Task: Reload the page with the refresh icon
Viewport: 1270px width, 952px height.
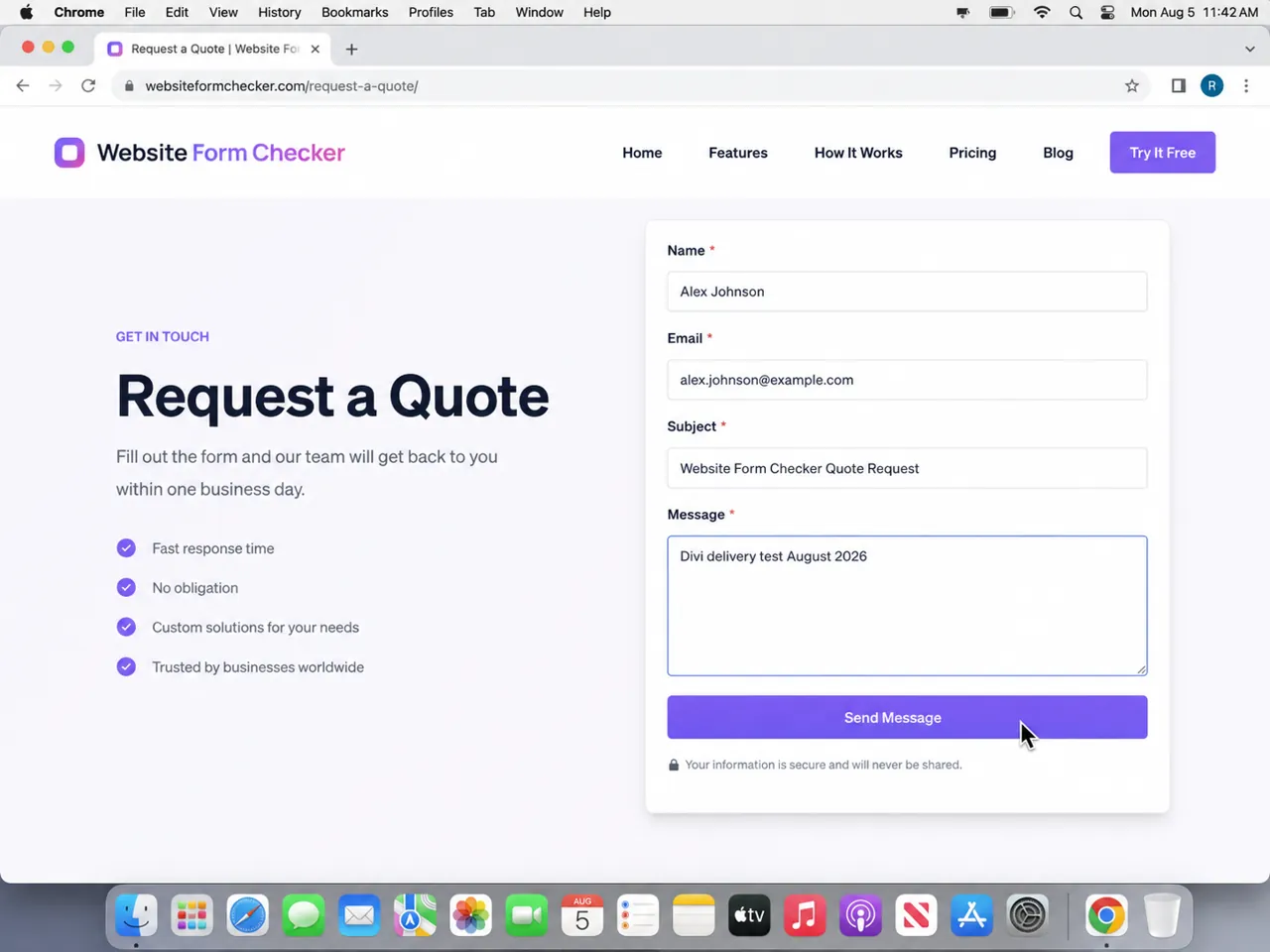Action: (88, 86)
